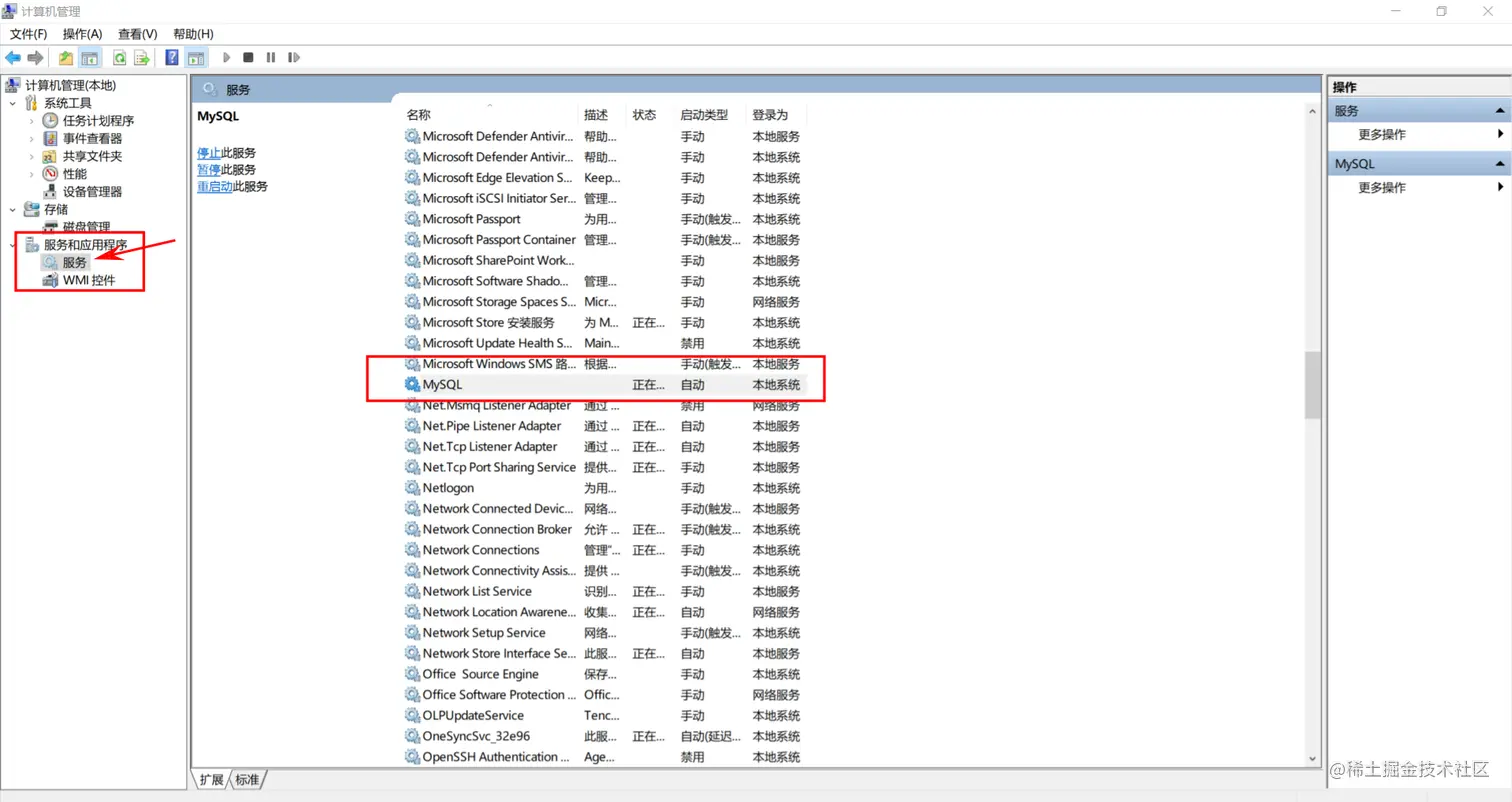Select the Microsoft iSCSI Initiator service row
Viewport: 1512px width, 802px height.
[604, 198]
